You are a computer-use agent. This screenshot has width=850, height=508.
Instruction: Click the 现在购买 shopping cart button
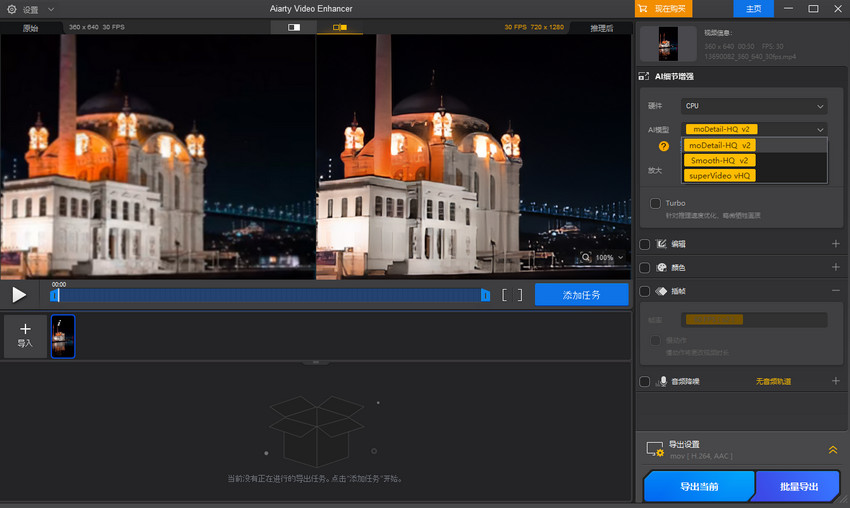coord(663,9)
